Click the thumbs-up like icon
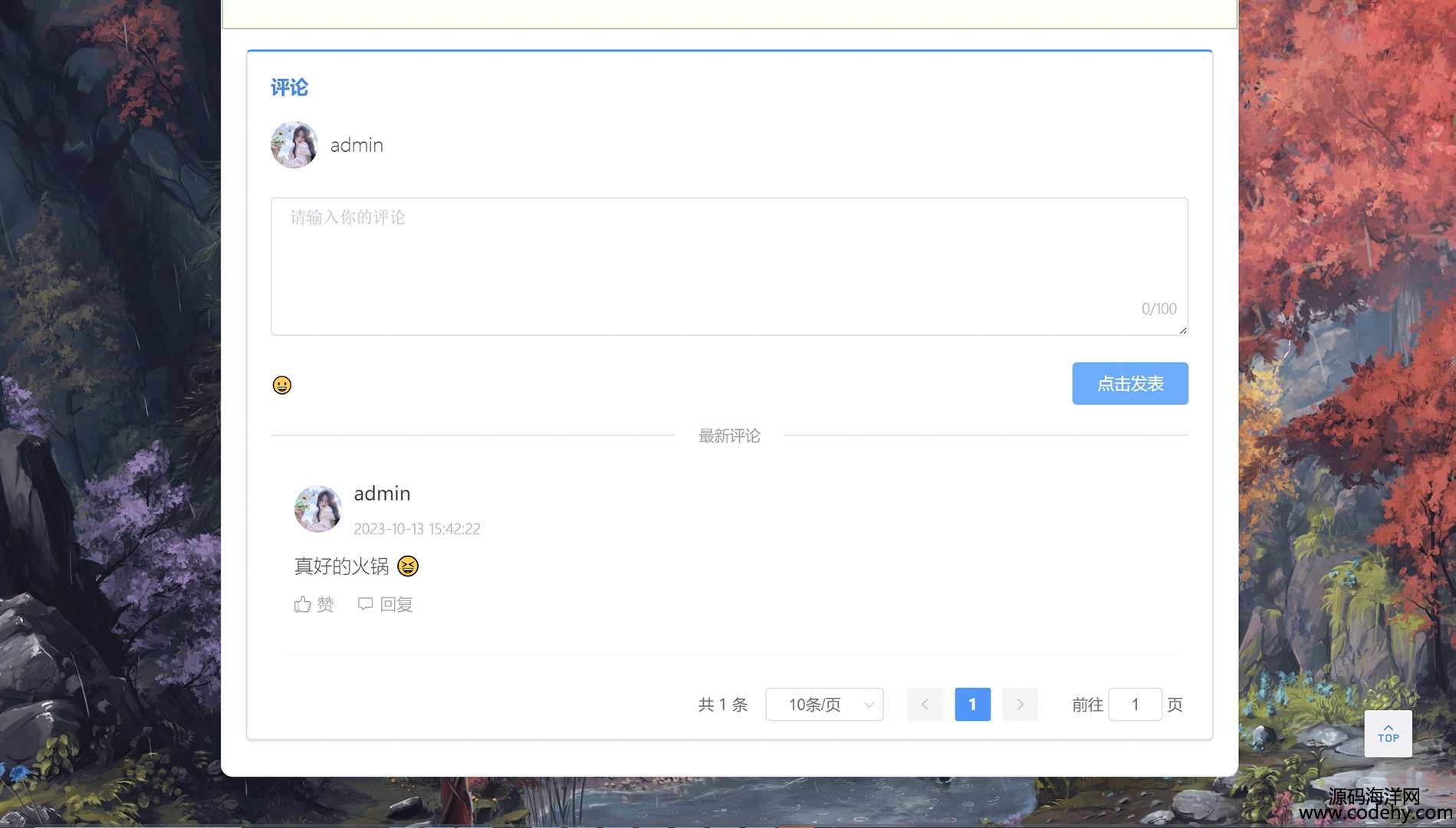The height and width of the screenshot is (828, 1456). point(303,605)
